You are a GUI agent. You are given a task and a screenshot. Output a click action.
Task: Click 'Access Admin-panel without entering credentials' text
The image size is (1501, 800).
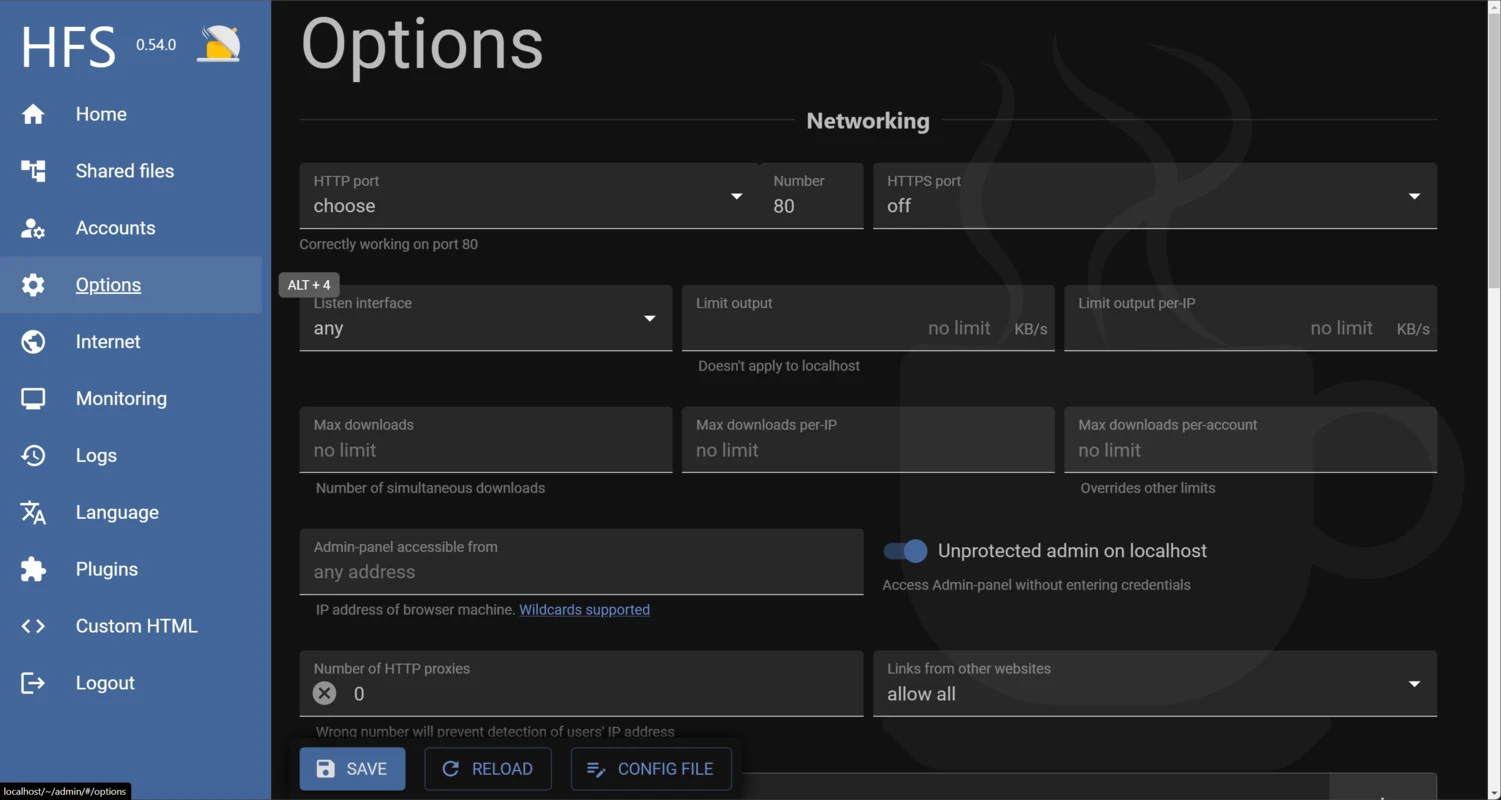[1036, 585]
